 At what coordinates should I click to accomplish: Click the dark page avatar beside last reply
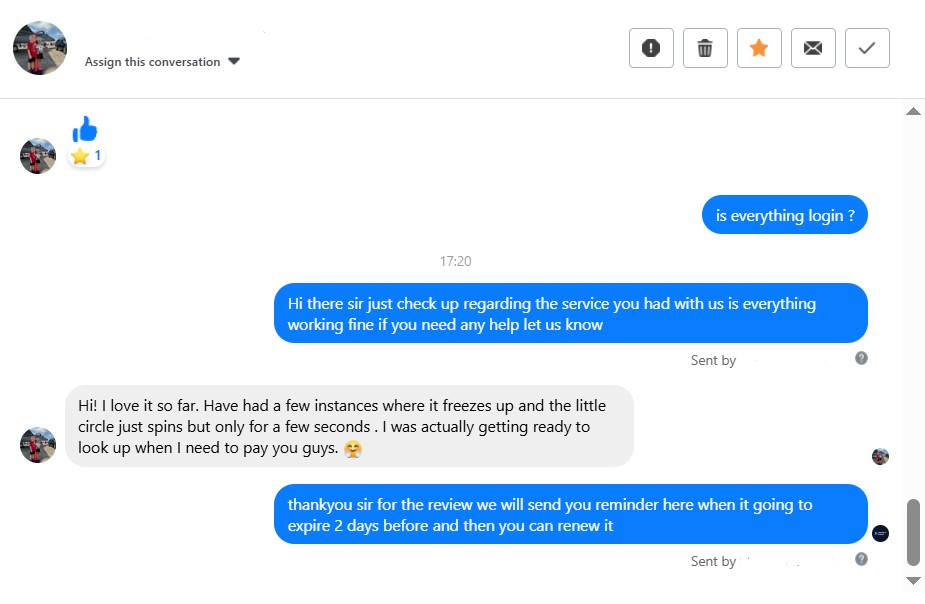point(880,533)
